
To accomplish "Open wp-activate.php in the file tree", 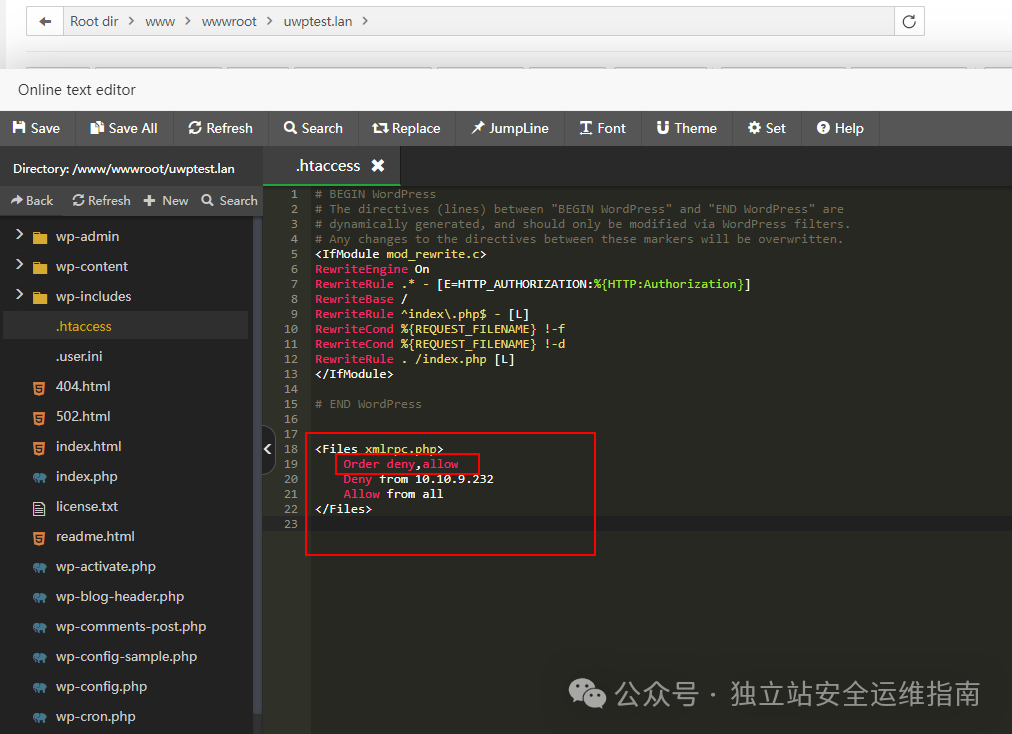I will [105, 566].
